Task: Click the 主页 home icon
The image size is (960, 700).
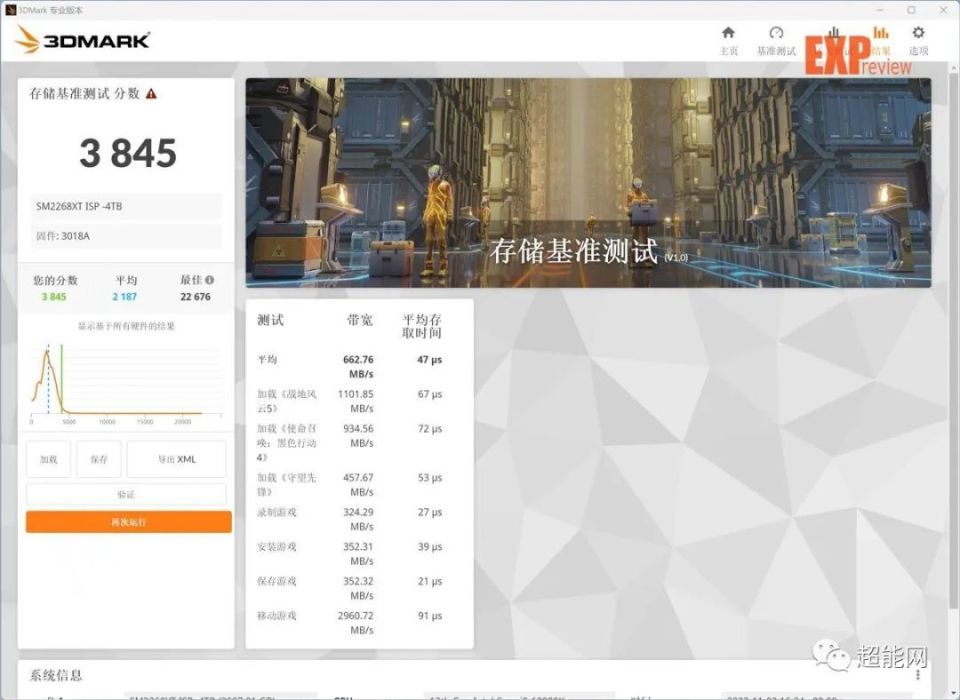Action: (730, 33)
